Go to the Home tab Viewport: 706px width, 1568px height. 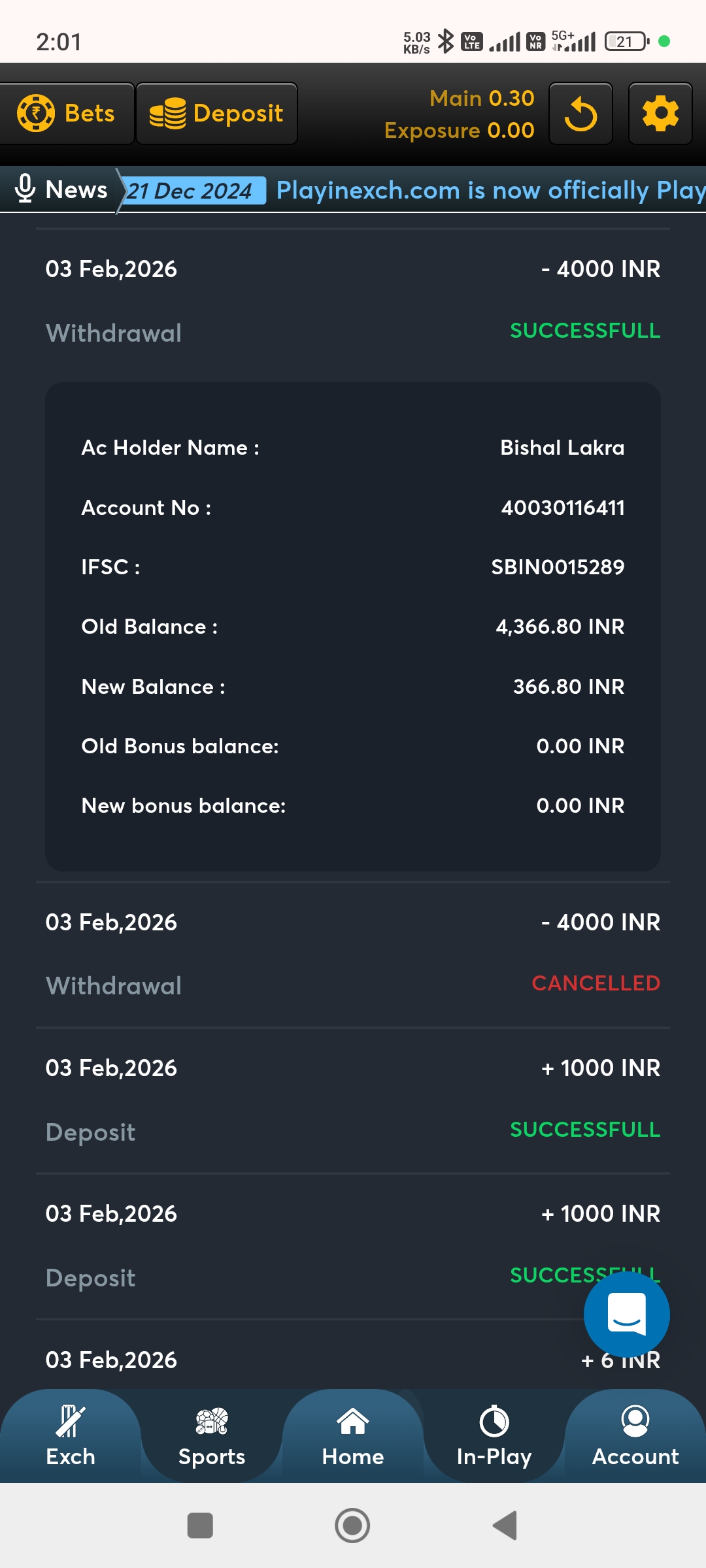point(353,1436)
